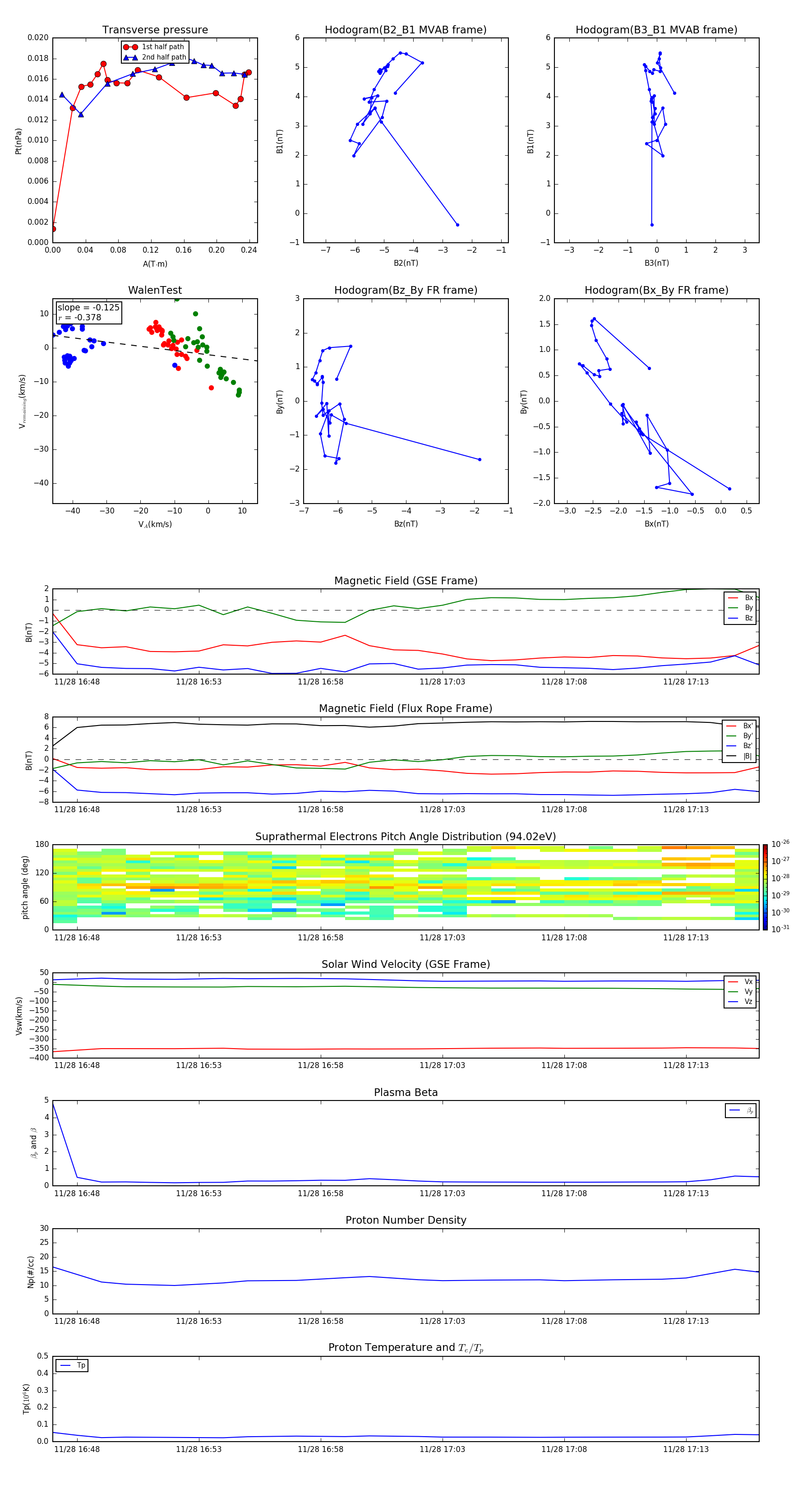812x1489 pixels.
Task: Click the 'By' legend entry in GSE panel
Action: click(741, 607)
